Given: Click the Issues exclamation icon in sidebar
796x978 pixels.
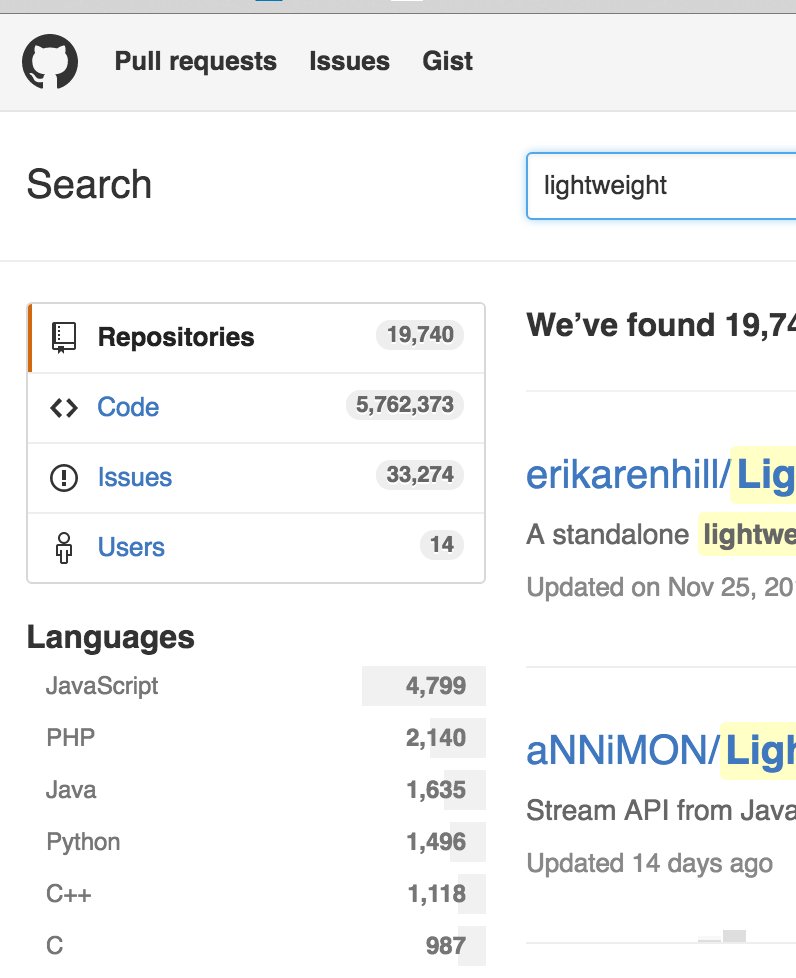Looking at the screenshot, I should point(64,478).
